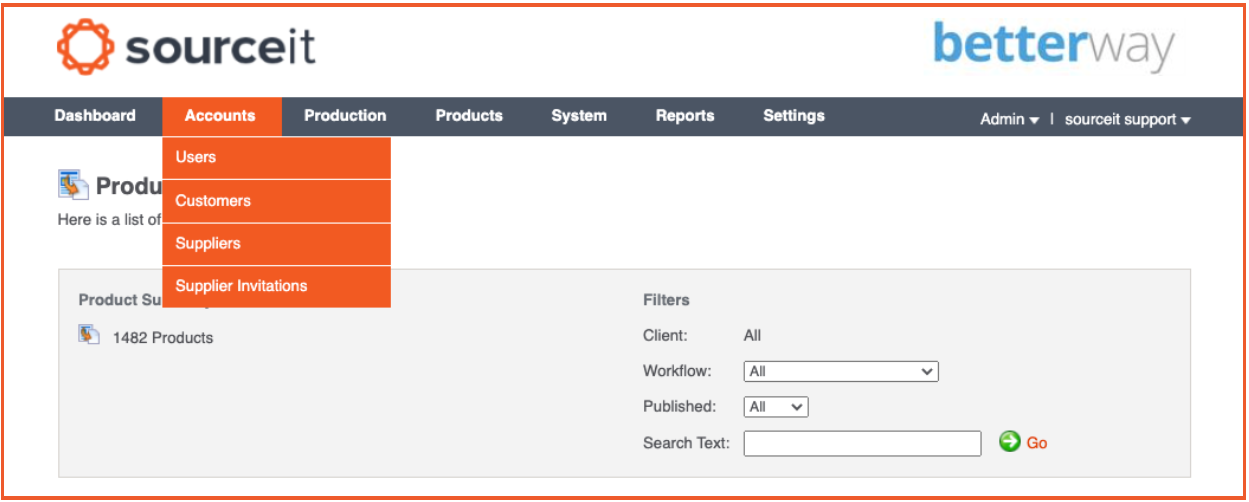Click the 1482 Products text

[x=163, y=338]
